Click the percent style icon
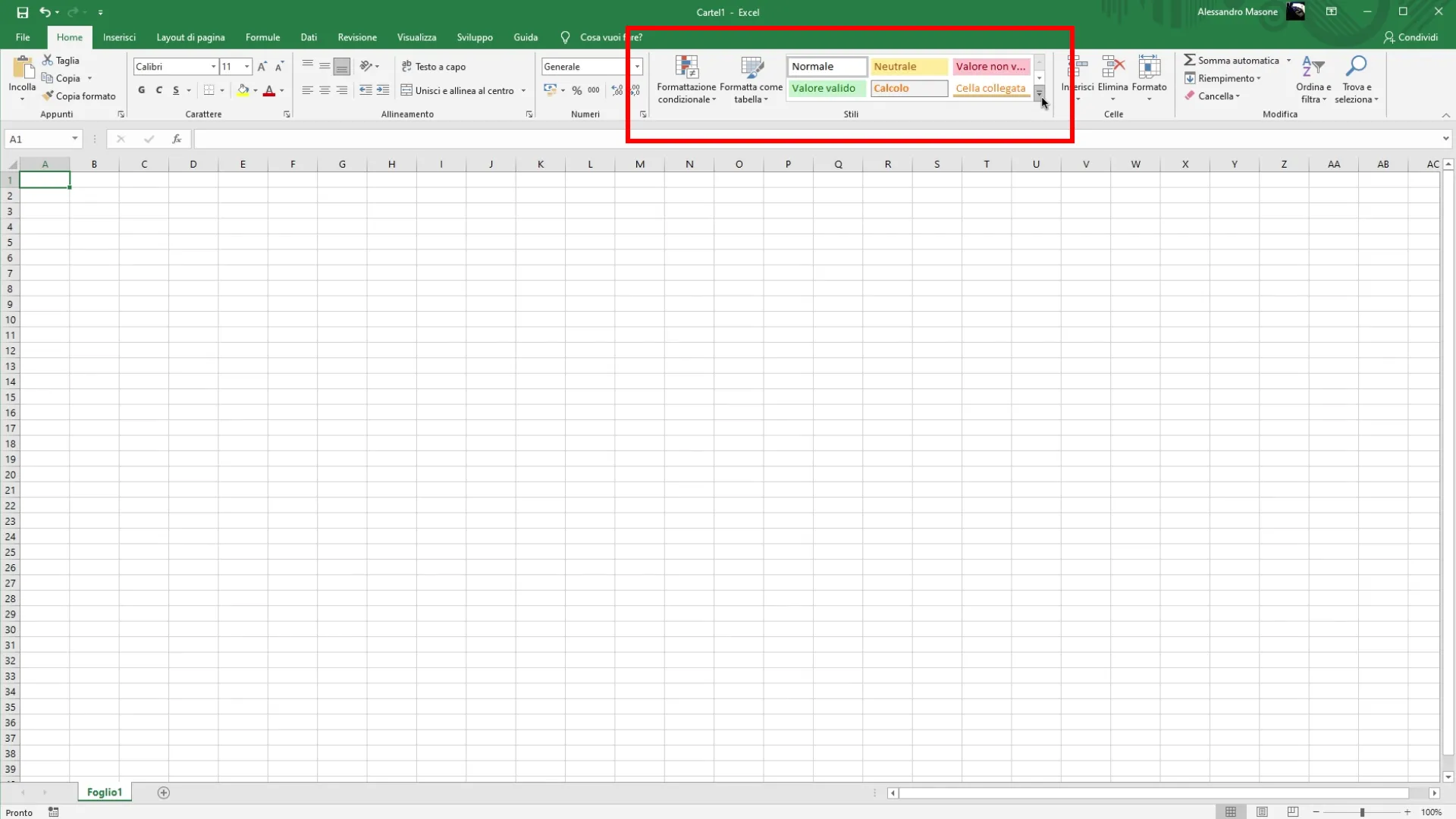 [577, 90]
